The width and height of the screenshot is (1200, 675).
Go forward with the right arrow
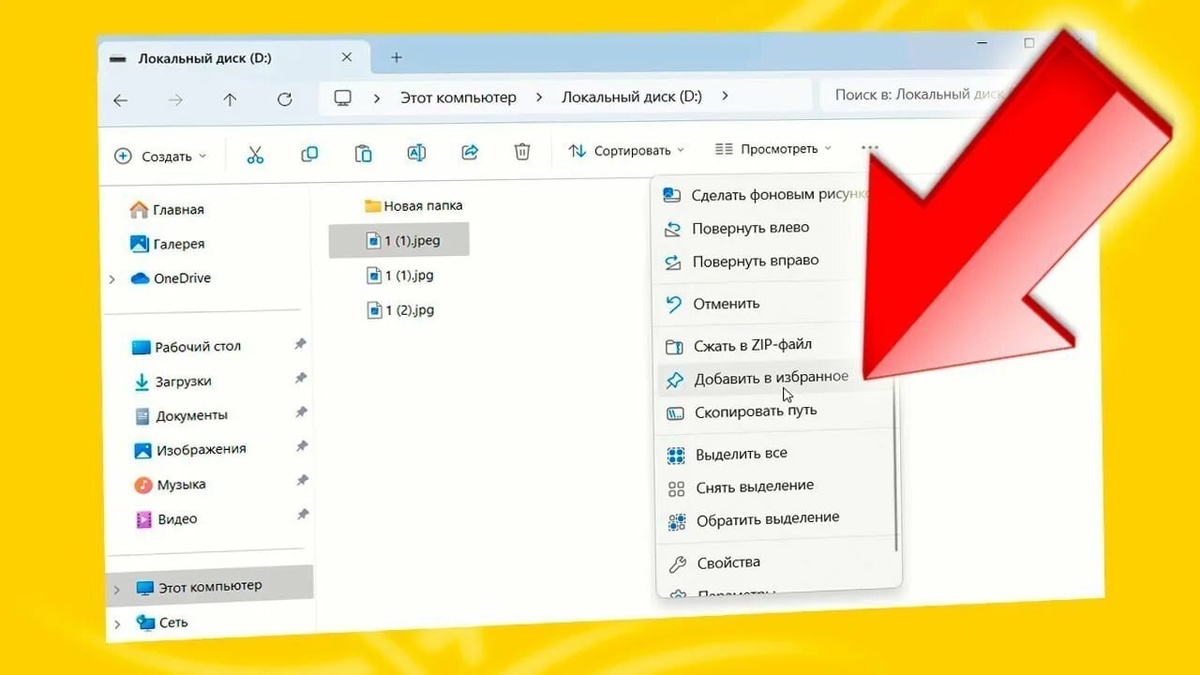click(x=176, y=100)
